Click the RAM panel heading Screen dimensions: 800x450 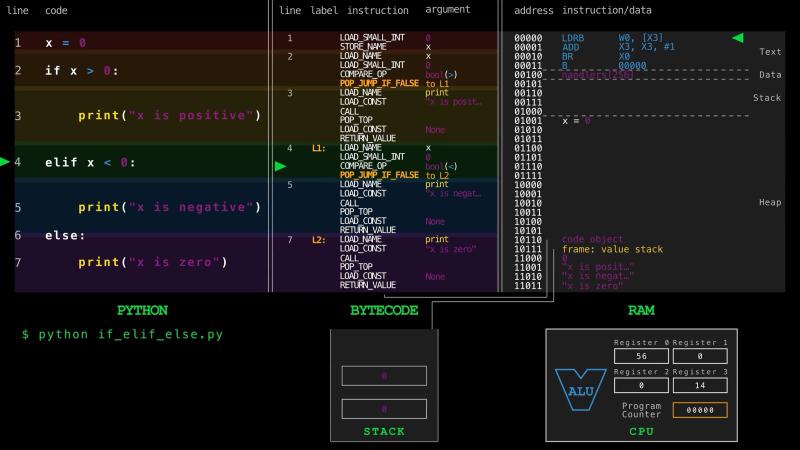click(641, 310)
